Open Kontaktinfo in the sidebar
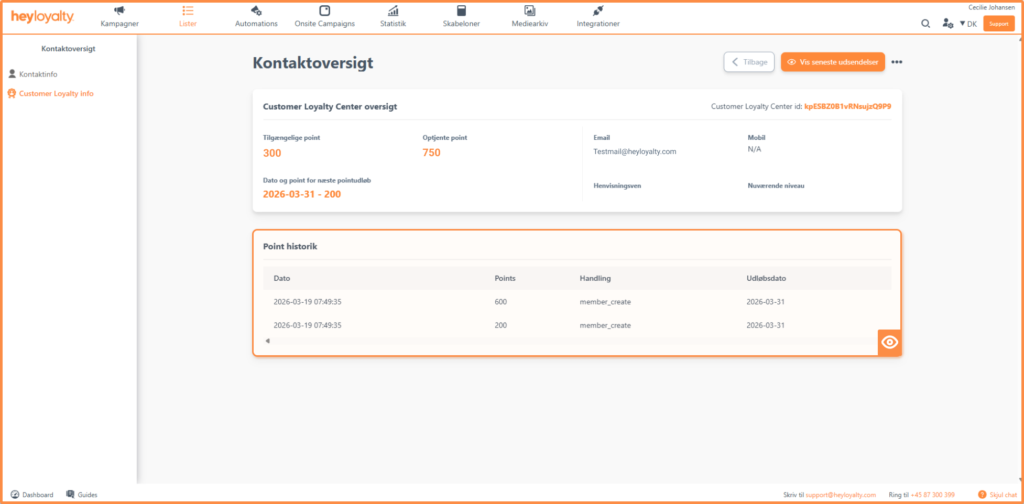Image resolution: width=1024 pixels, height=504 pixels. pos(38,74)
